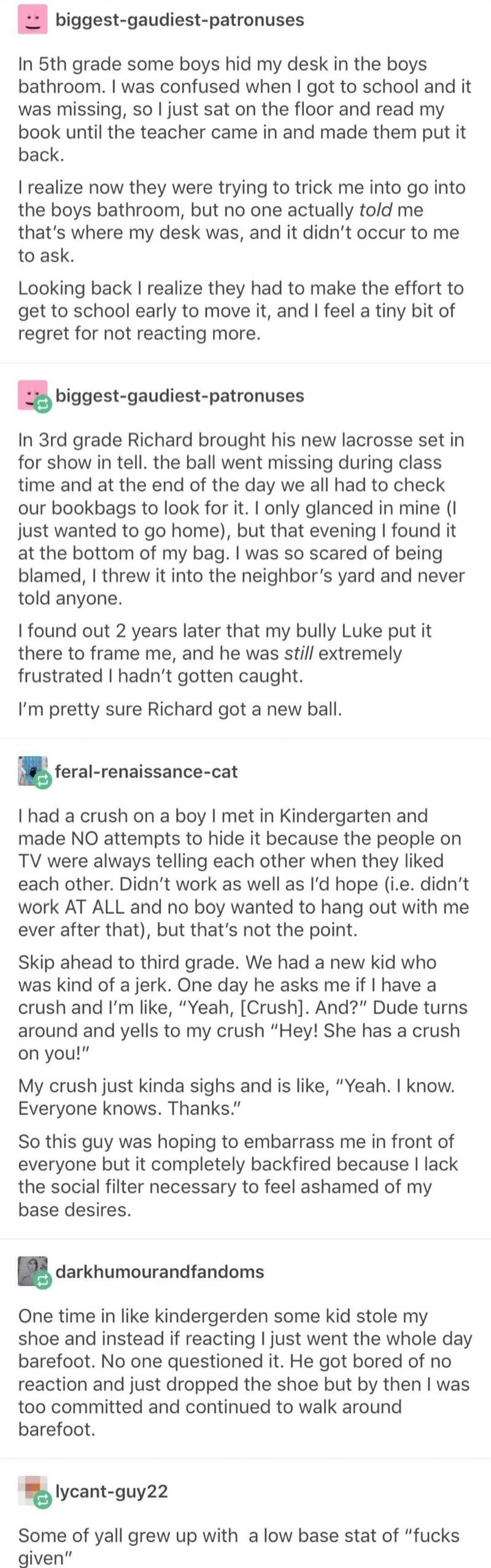Click the darkhumourandfandoms avatar picture
This screenshot has width=491, height=1568.
coord(29,1269)
